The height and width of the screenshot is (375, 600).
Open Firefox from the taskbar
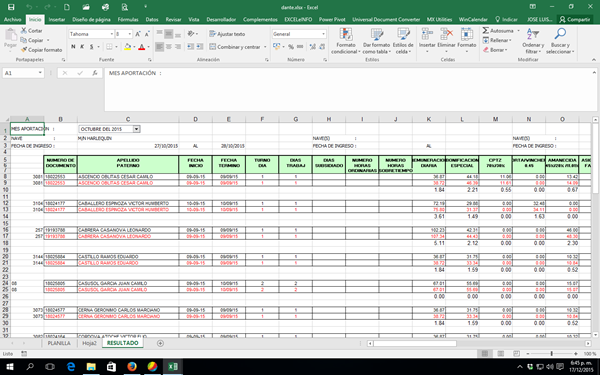132,367
